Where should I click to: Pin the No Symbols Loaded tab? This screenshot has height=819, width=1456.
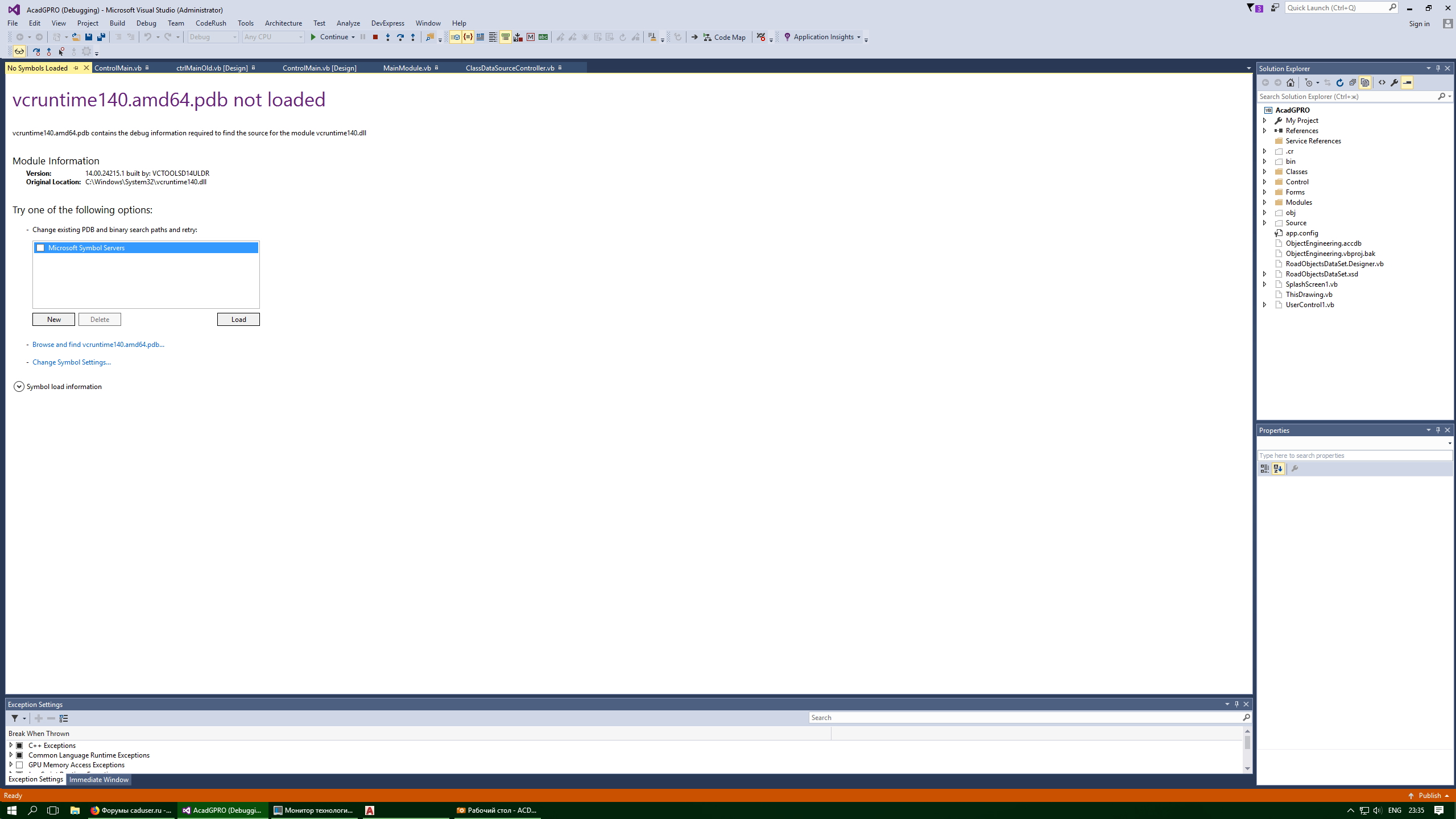tap(76, 68)
